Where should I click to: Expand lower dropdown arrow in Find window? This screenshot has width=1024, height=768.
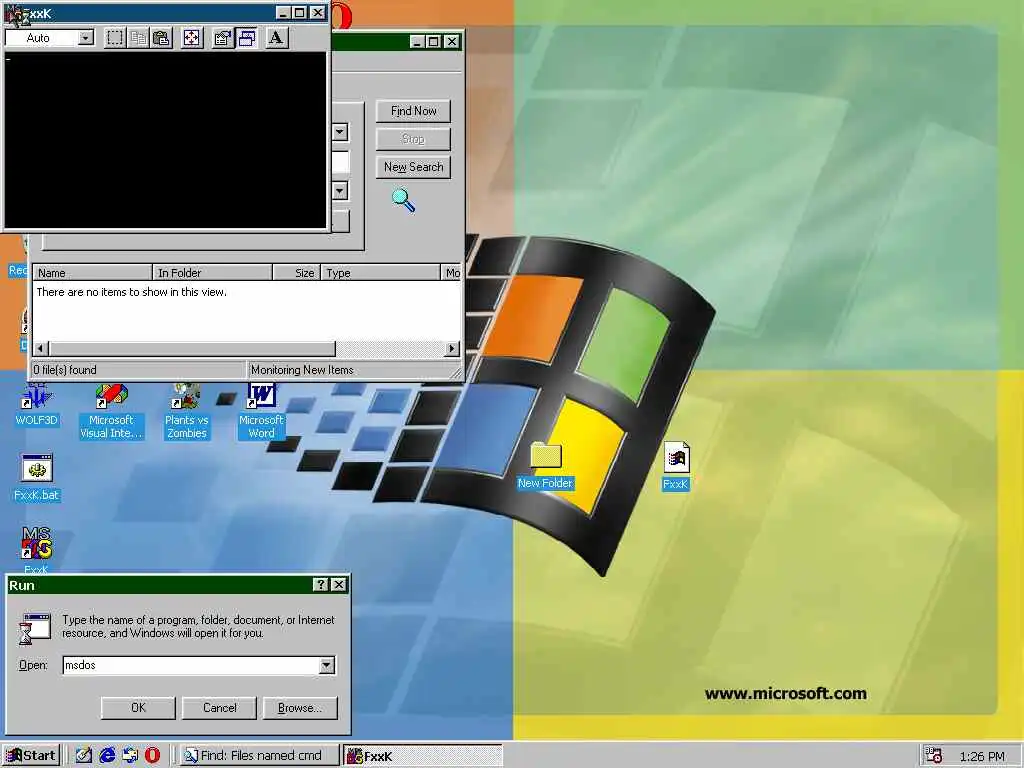point(340,191)
